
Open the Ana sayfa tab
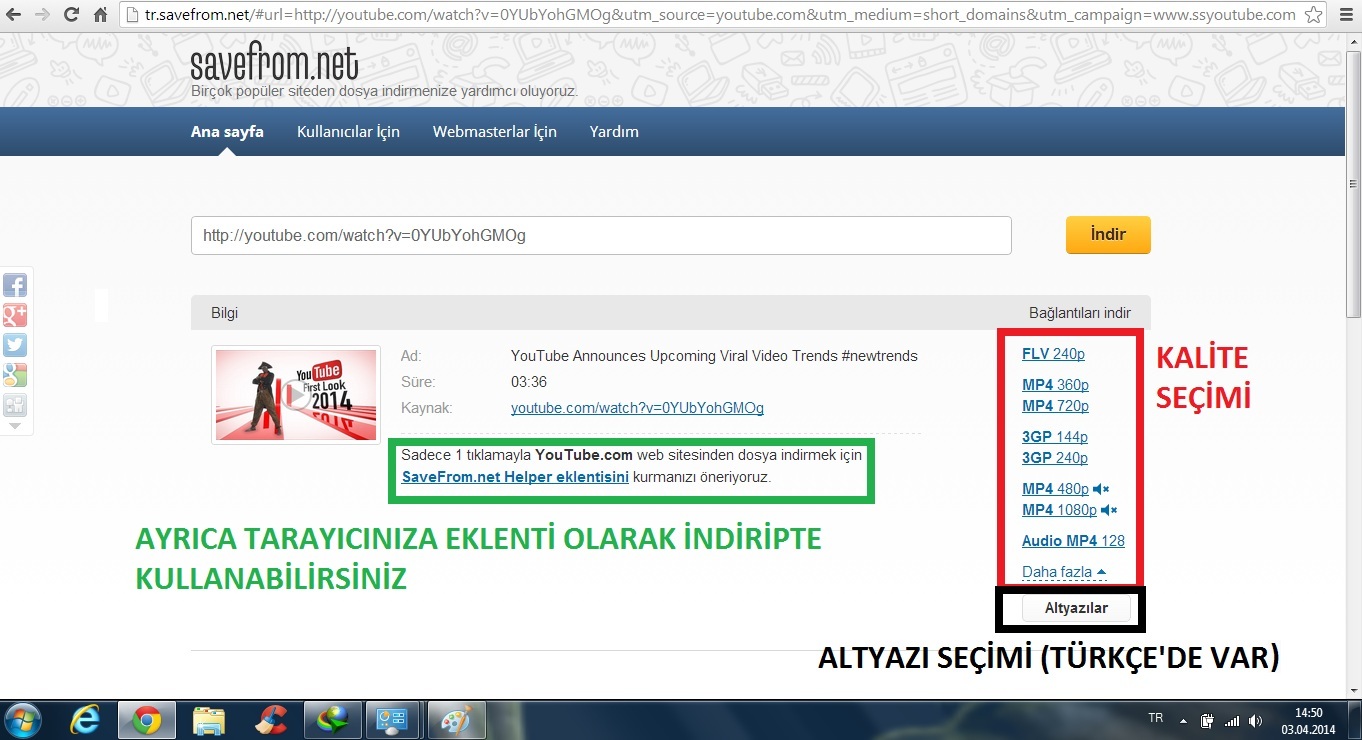pos(227,131)
